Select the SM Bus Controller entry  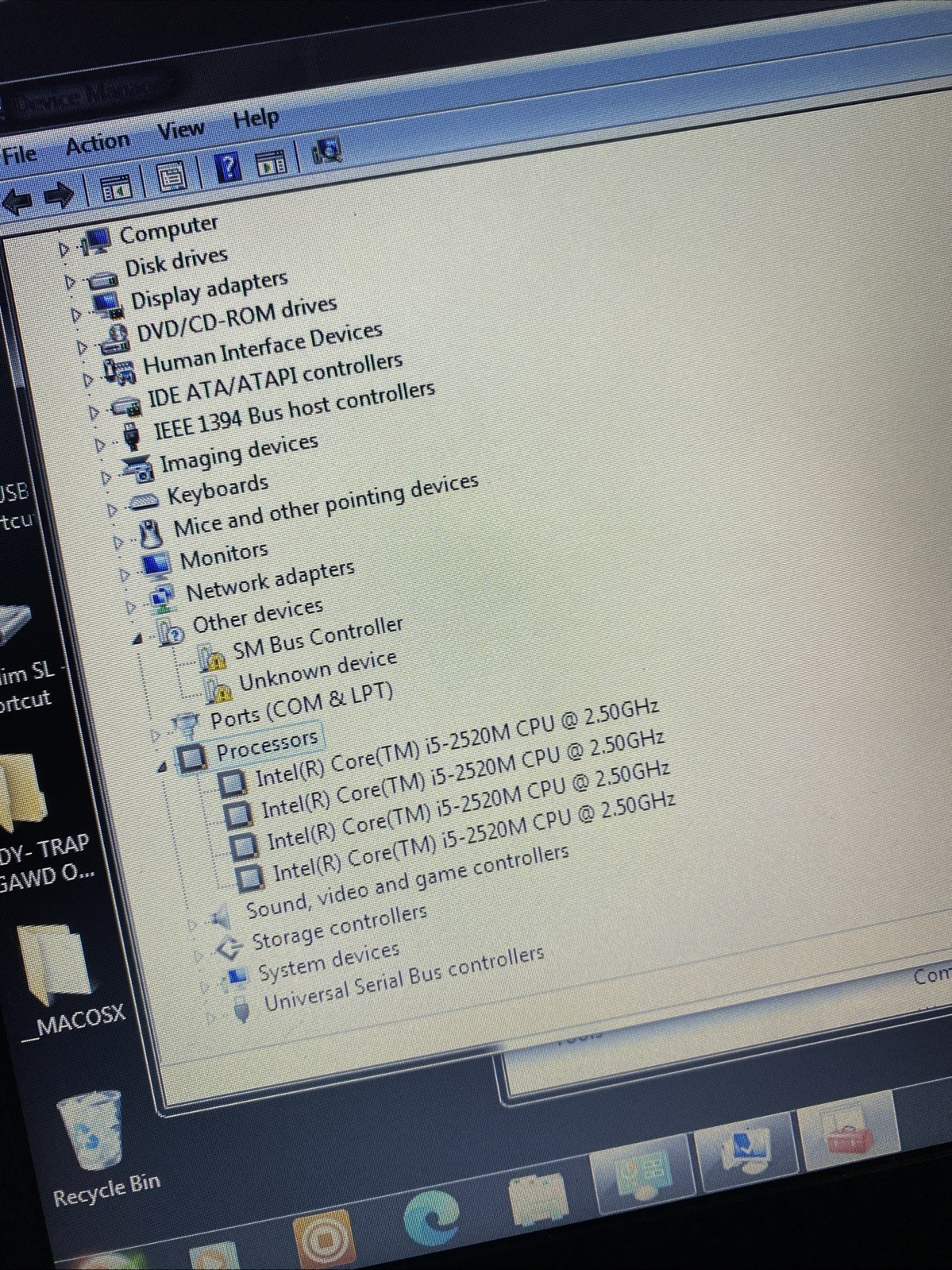(x=318, y=637)
